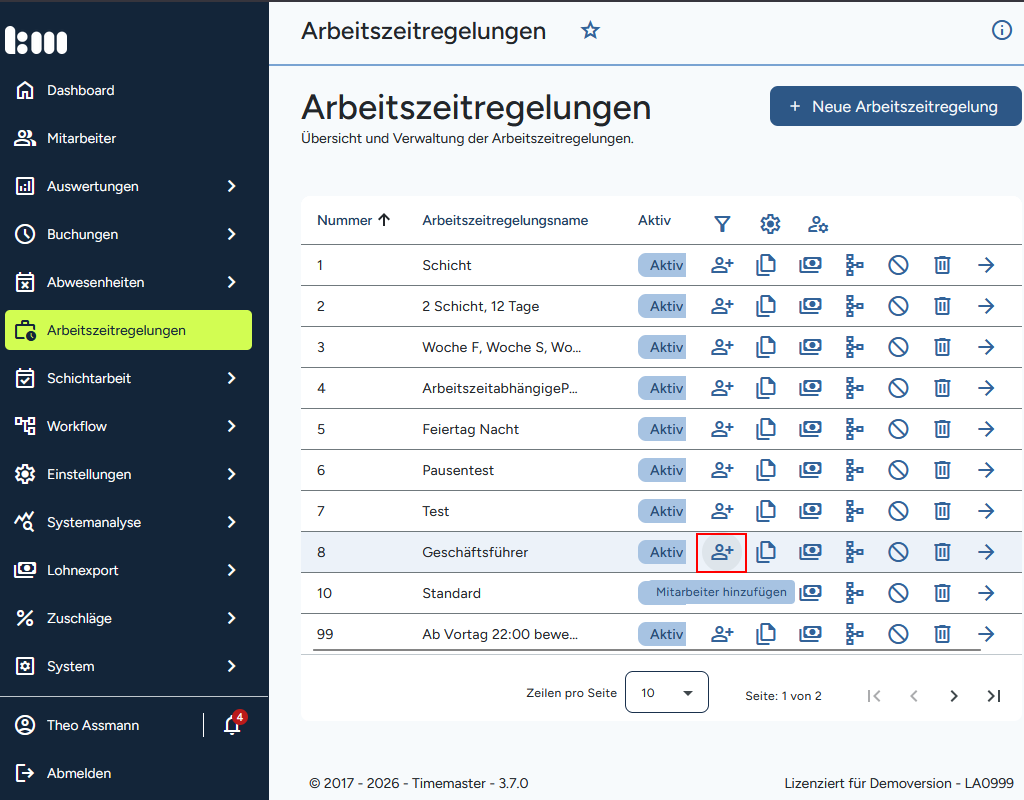Viewport: 1024px width, 800px height.
Task: Click the Timemaster logo
Action: [37, 40]
